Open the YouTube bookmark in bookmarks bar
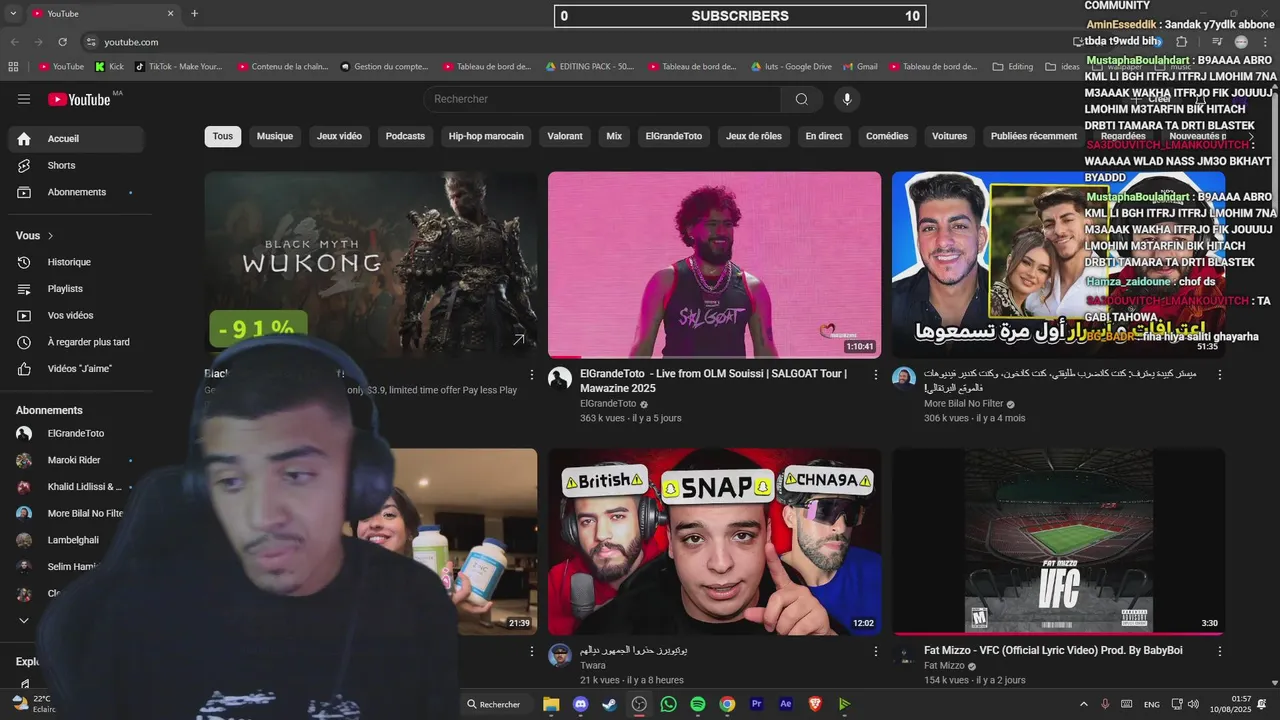The image size is (1280, 720). click(61, 67)
